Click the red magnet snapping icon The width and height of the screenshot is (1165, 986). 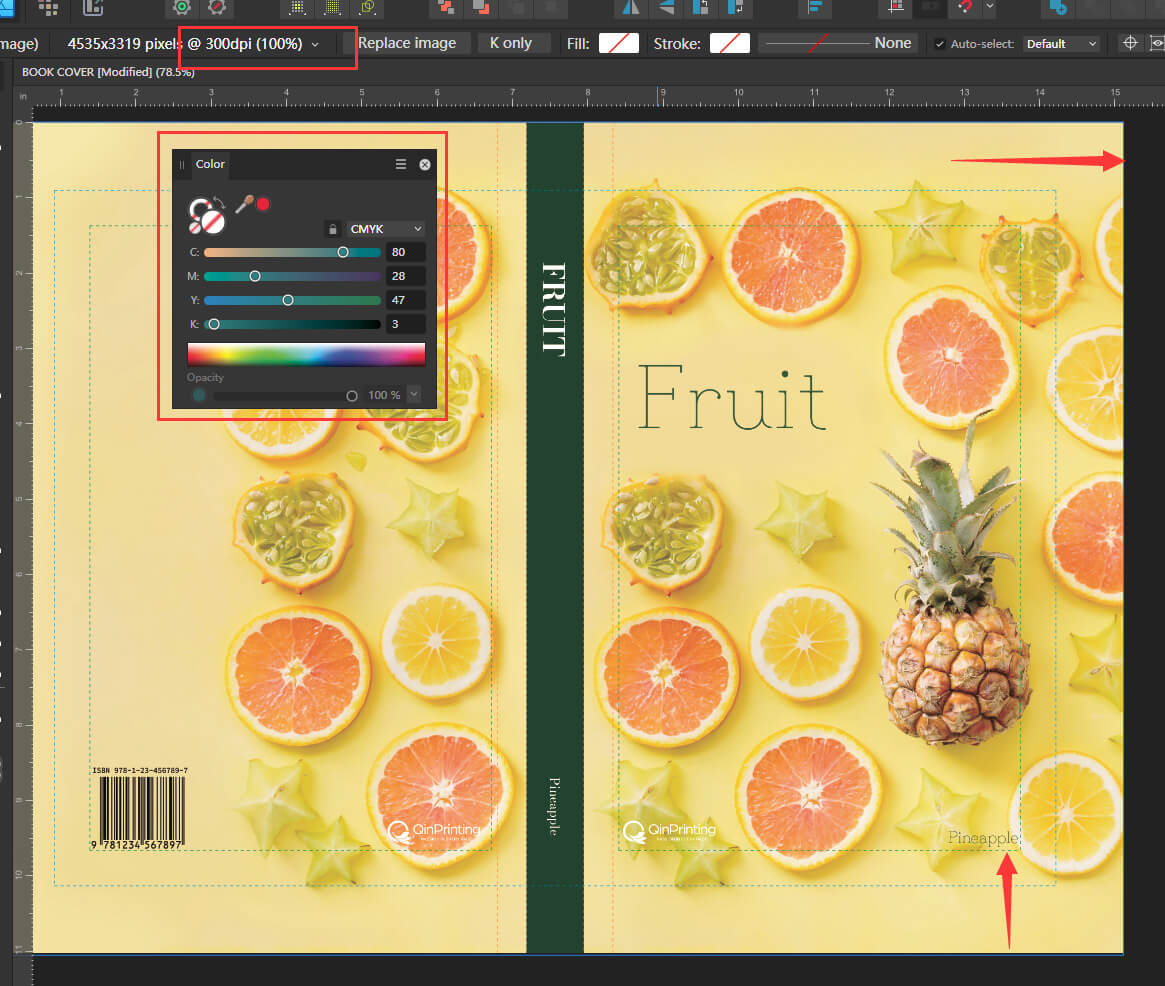click(x=964, y=8)
